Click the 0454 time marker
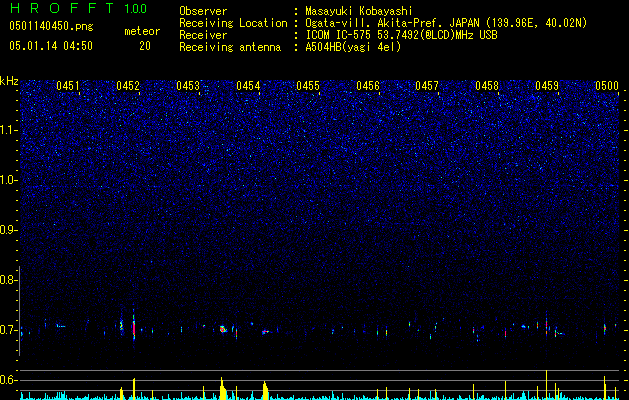629x400 pixels. click(248, 86)
